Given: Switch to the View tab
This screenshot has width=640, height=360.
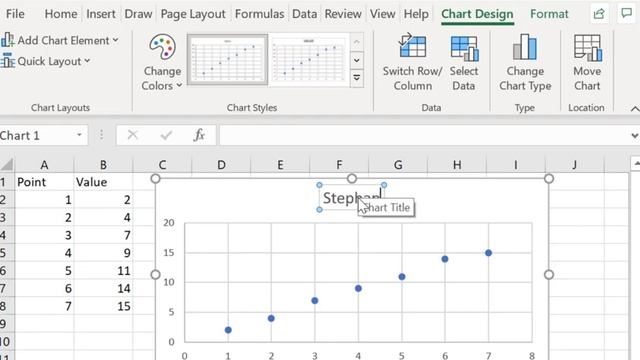Looking at the screenshot, I should click(382, 14).
